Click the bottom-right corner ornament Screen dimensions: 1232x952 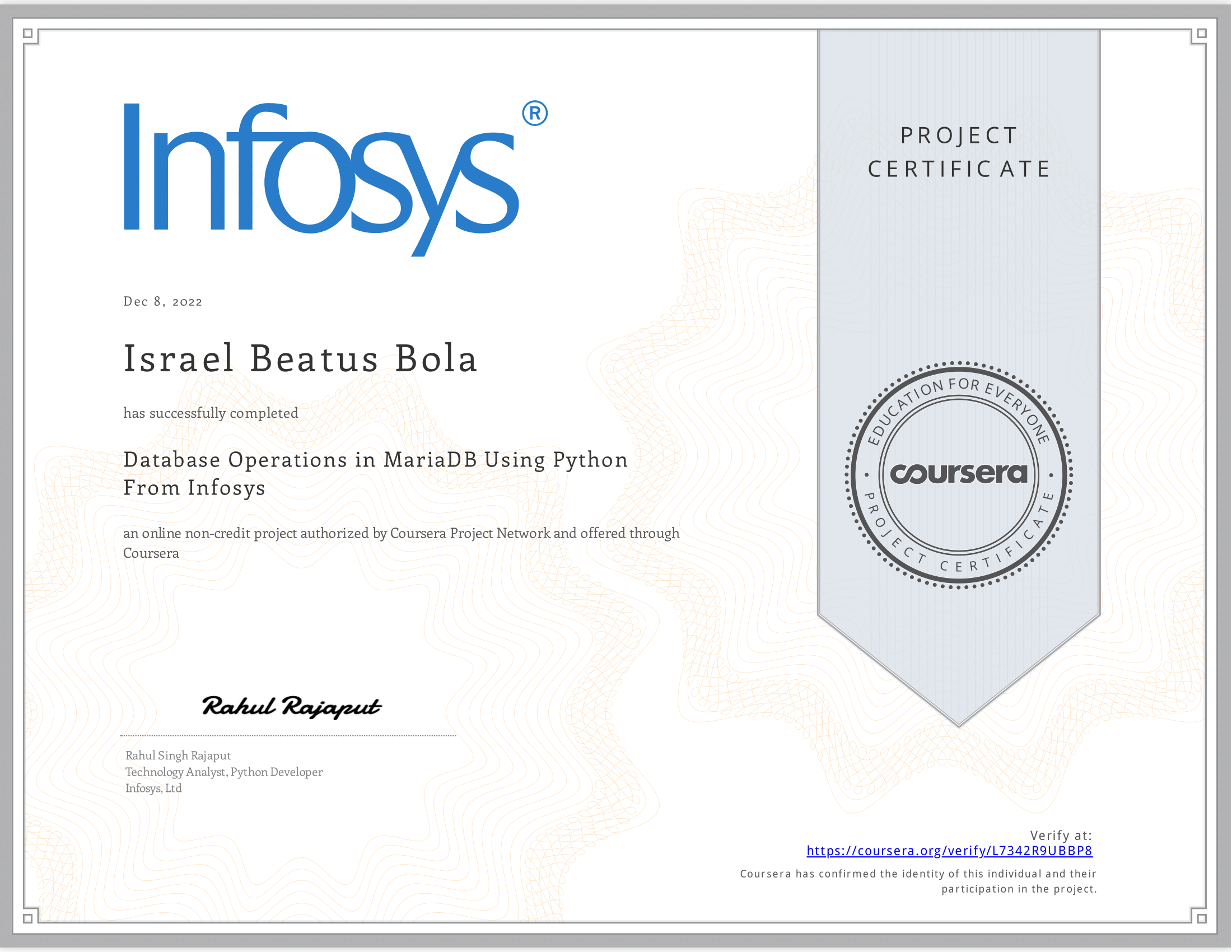[x=1199, y=916]
